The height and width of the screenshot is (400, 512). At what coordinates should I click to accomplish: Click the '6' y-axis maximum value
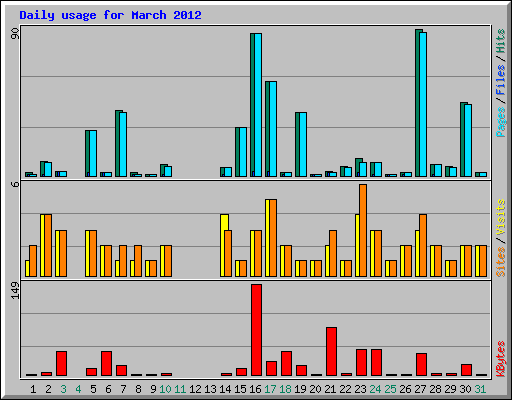(x=15, y=184)
